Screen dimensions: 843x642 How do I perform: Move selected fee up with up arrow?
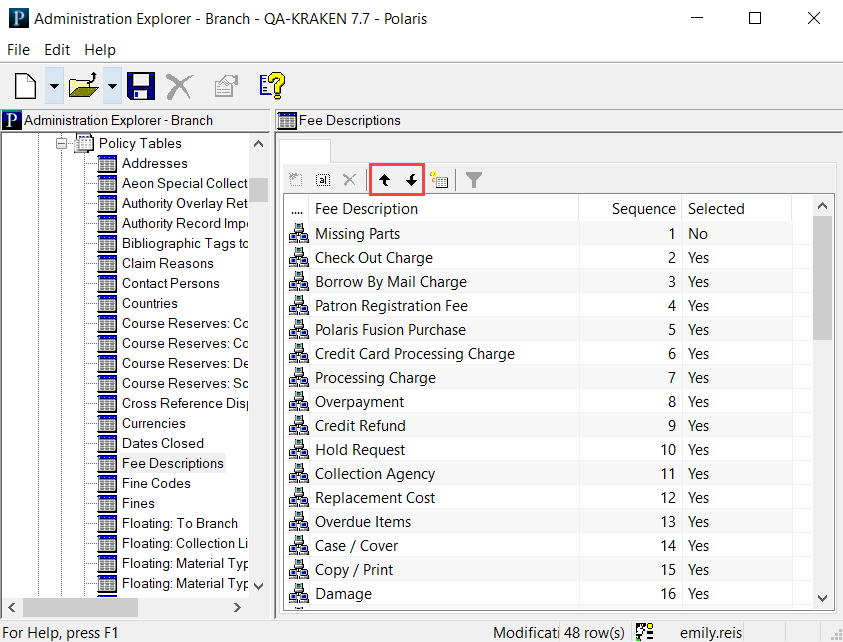385,180
